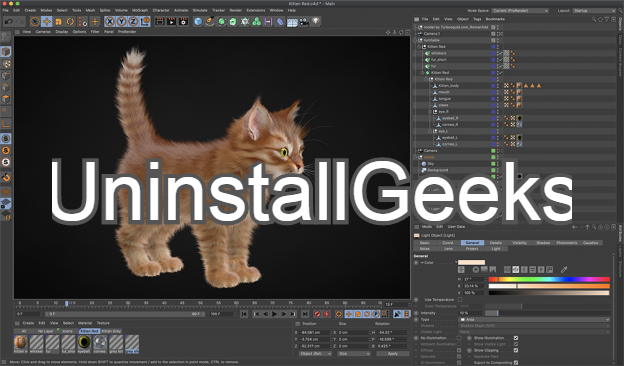
Task: Toggle Z axis lock
Action: click(x=133, y=21)
